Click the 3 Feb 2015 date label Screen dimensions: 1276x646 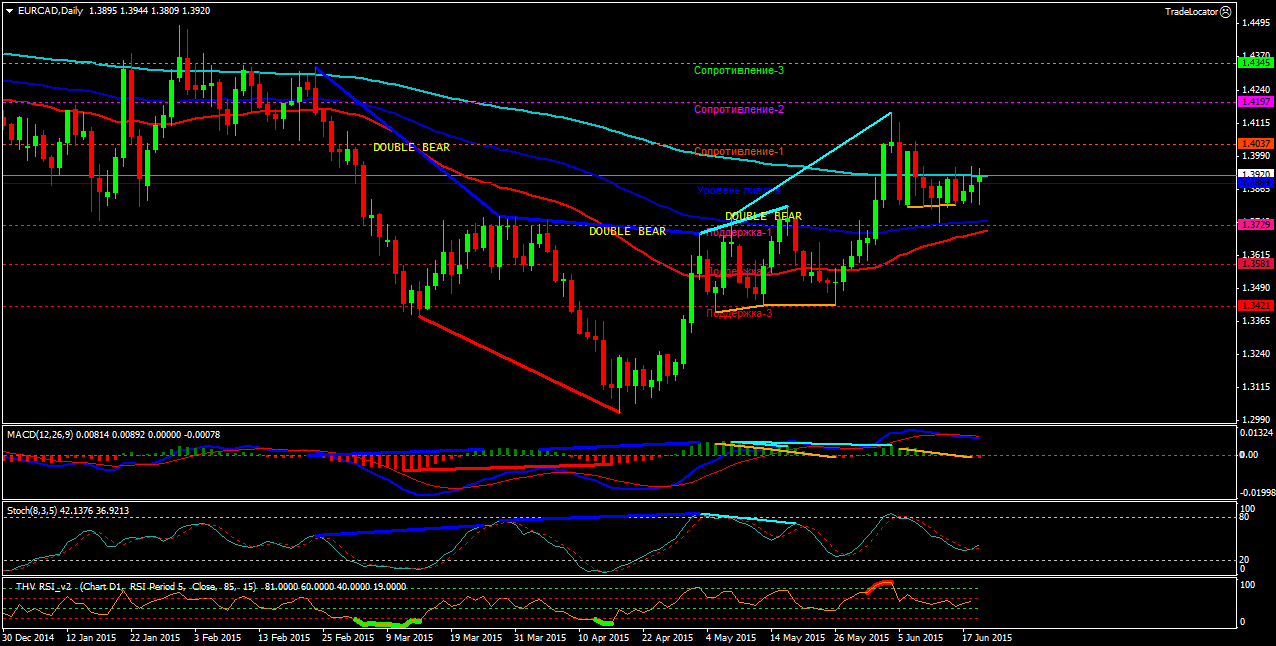click(217, 636)
